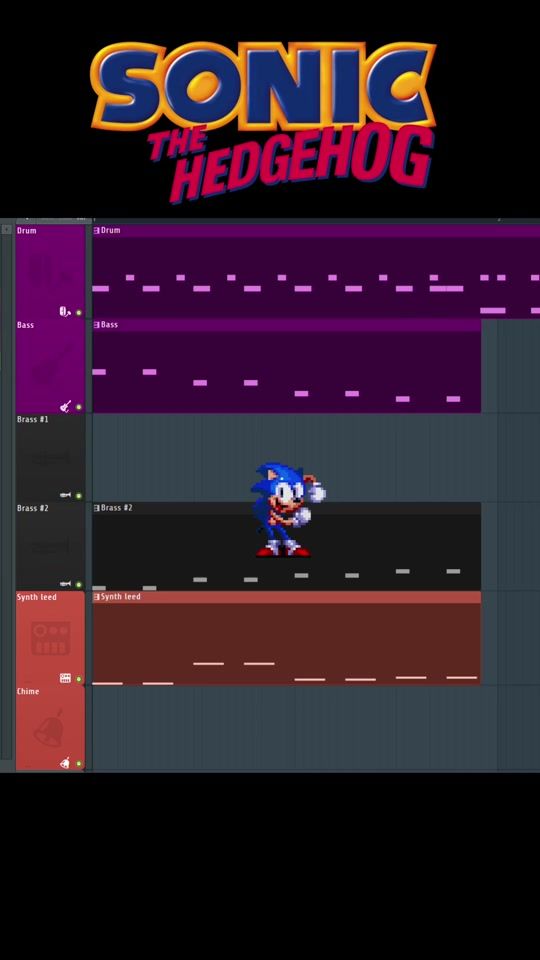
Task: Click the small button above the track list
Action: (7, 230)
